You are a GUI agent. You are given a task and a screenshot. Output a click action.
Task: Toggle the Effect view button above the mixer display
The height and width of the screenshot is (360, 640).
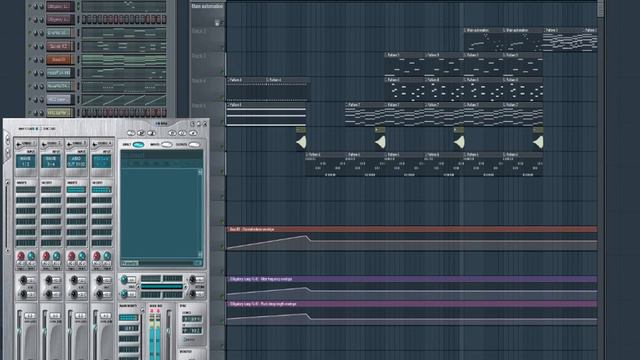coord(139,144)
